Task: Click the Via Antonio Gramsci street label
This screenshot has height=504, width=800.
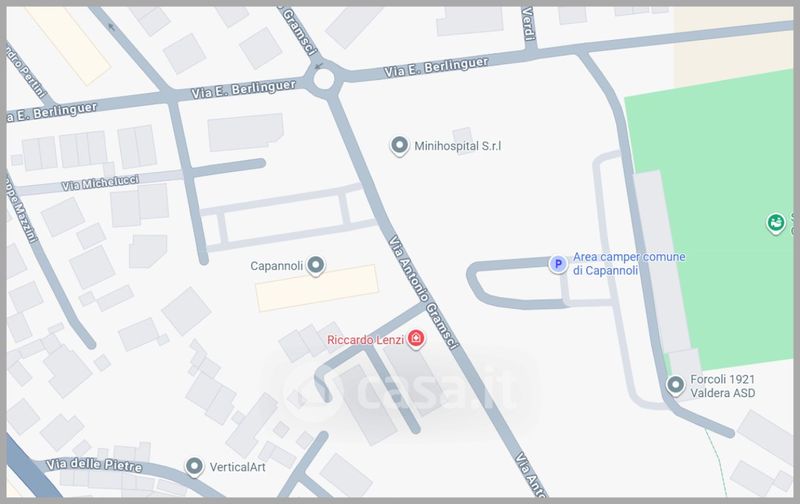Action: [x=423, y=292]
